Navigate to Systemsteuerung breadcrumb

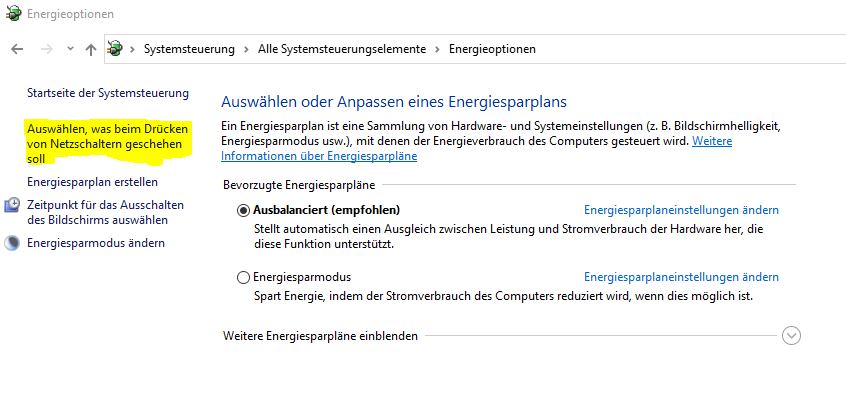point(189,49)
